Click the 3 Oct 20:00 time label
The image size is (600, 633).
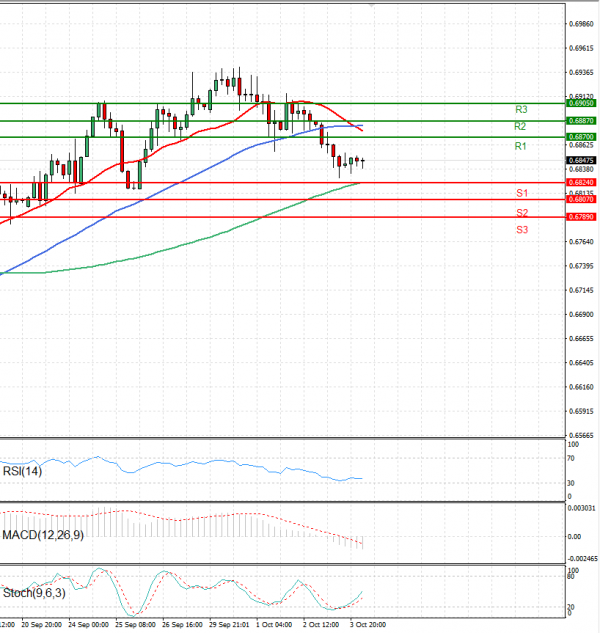pyautogui.click(x=368, y=625)
